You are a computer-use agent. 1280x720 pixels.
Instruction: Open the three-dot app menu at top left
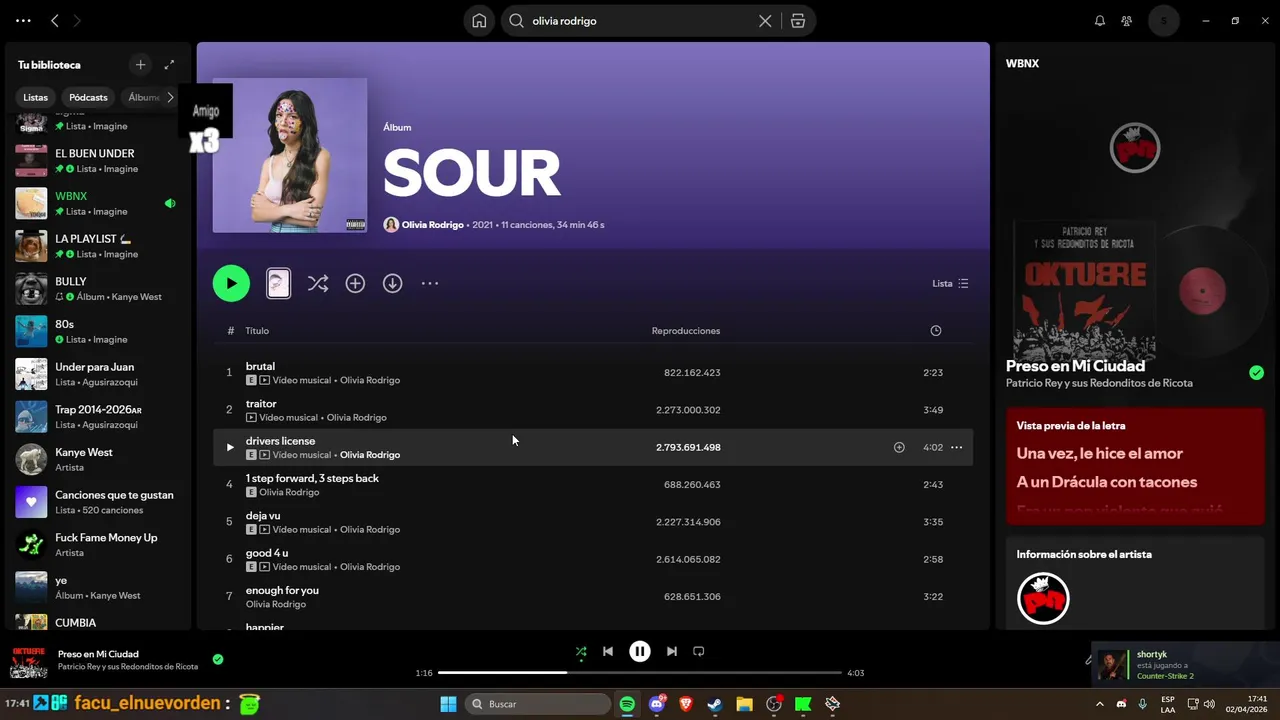click(24, 21)
